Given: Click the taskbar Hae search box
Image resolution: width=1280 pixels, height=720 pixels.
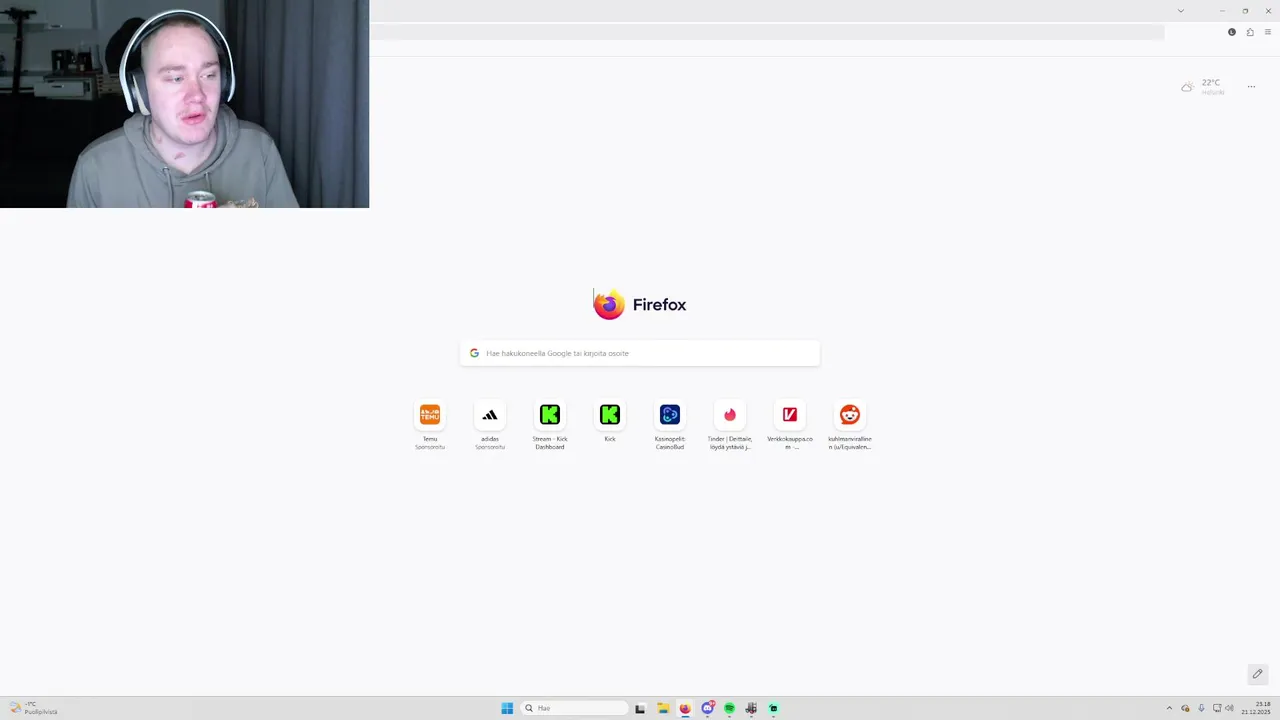Looking at the screenshot, I should [x=575, y=708].
